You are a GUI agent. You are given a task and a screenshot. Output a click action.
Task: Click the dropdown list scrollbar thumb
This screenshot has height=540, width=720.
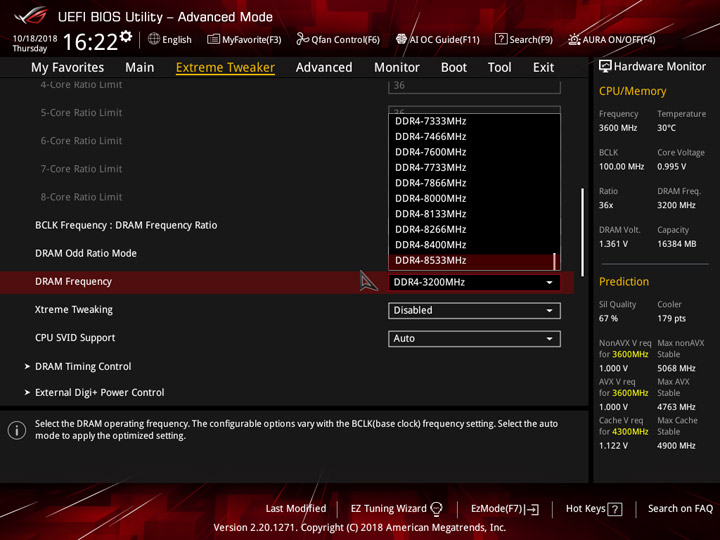[555, 261]
